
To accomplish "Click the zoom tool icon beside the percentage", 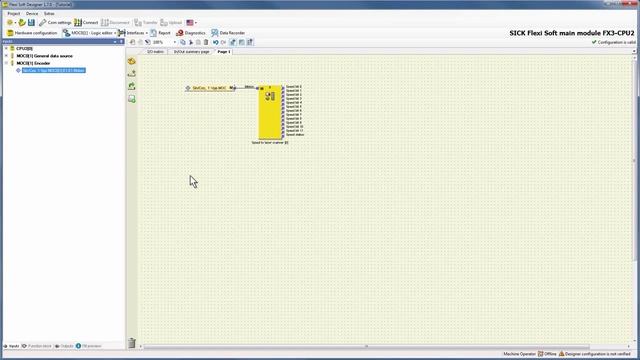I will (148, 42).
